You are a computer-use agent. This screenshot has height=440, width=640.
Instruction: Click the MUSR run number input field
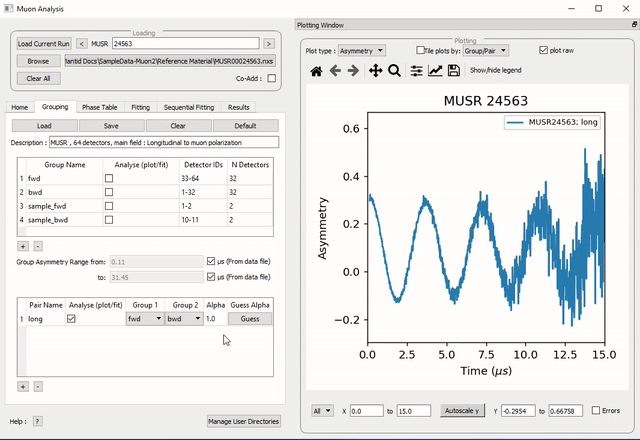pyautogui.click(x=185, y=44)
